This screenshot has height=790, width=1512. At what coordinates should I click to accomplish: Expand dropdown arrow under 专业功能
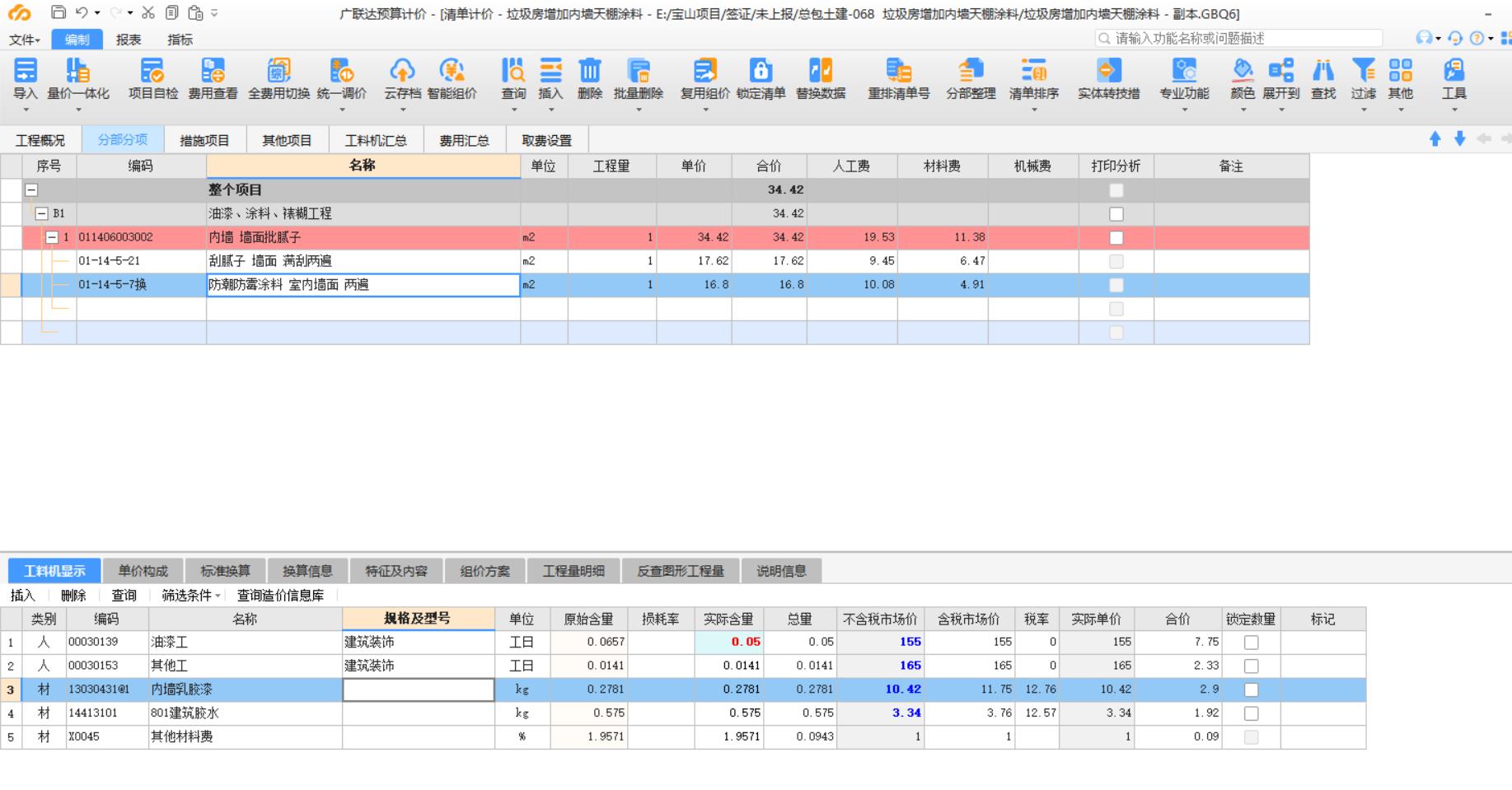point(1184,110)
